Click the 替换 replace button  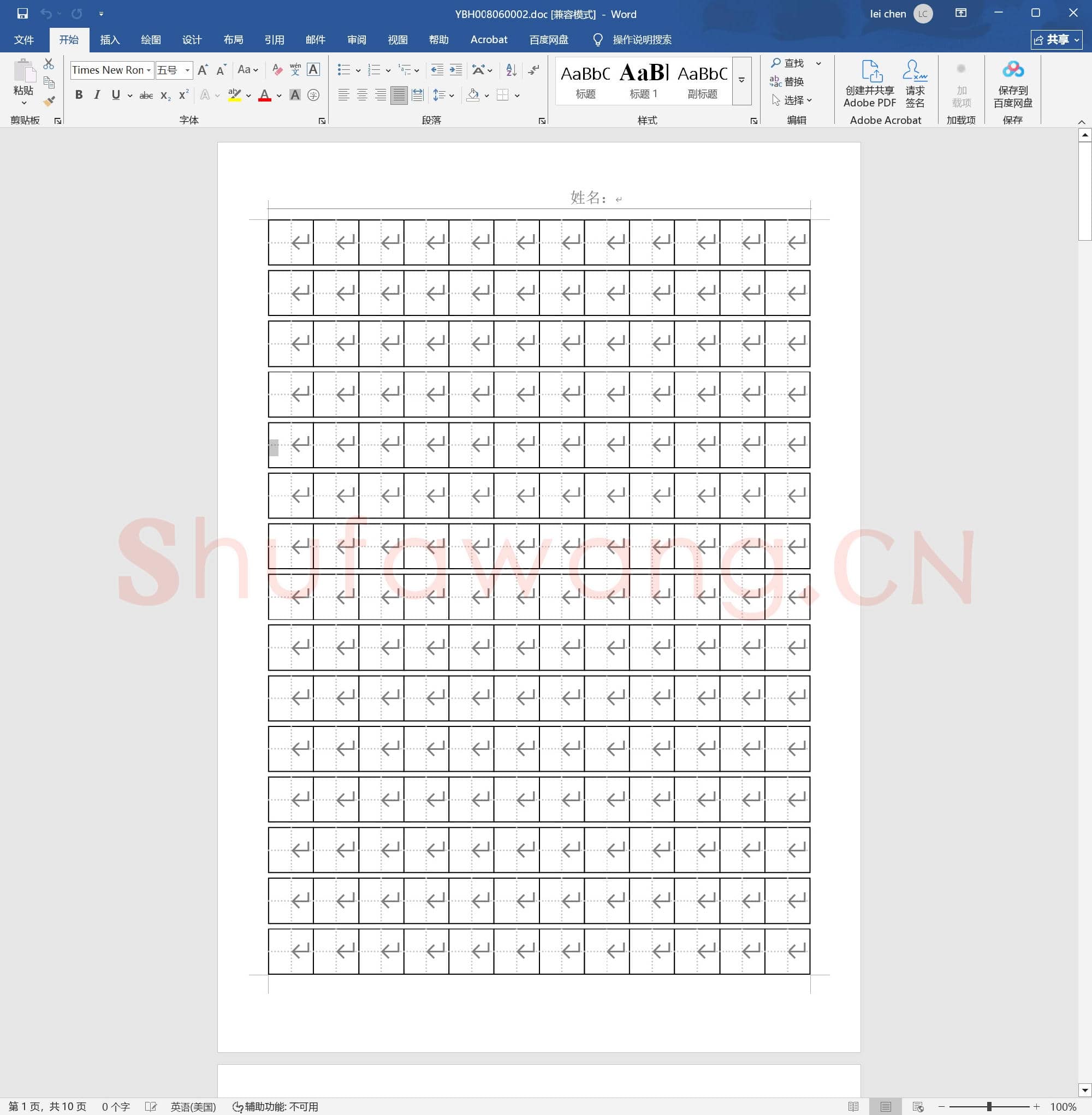click(x=787, y=81)
